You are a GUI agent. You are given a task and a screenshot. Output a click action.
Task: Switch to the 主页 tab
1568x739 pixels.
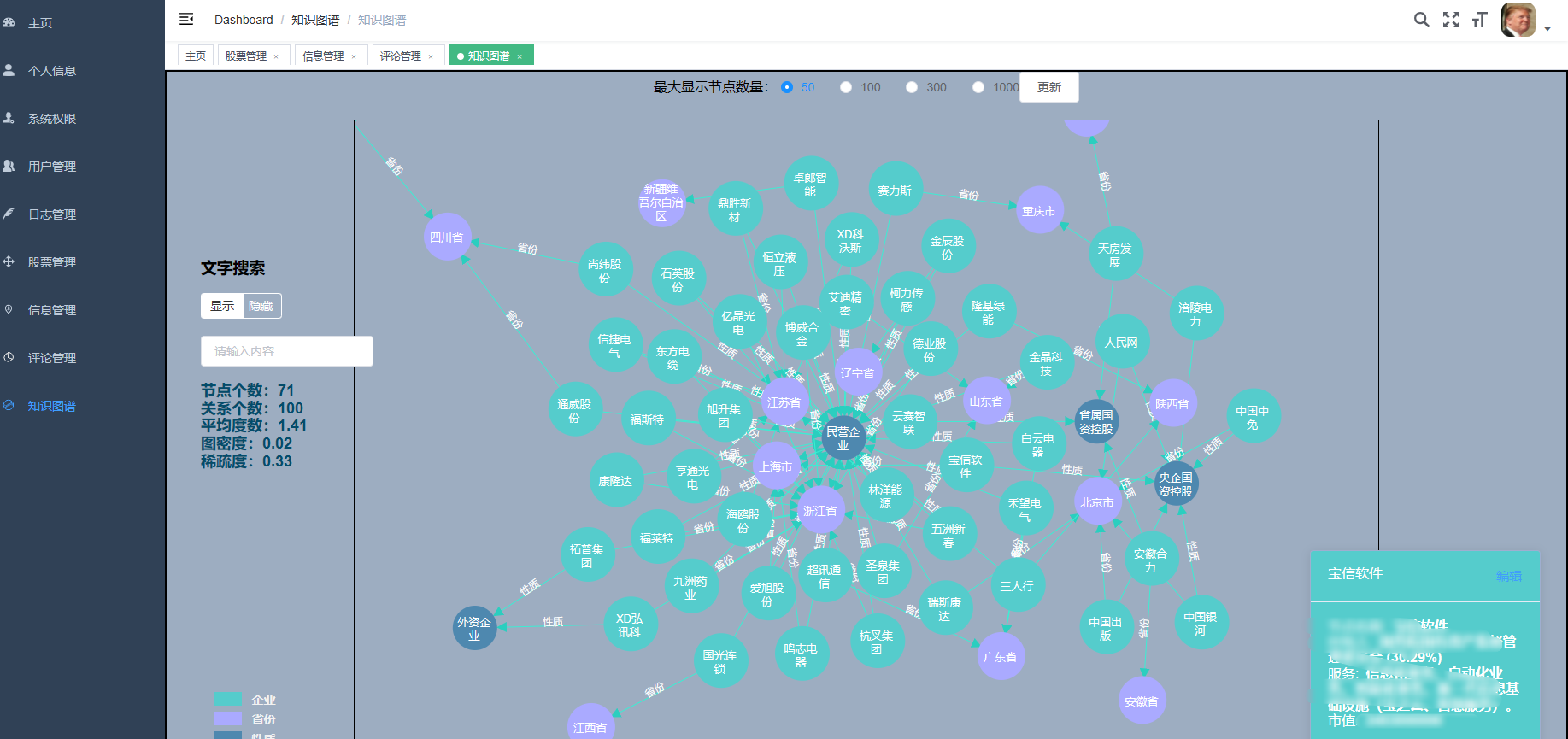click(x=196, y=56)
